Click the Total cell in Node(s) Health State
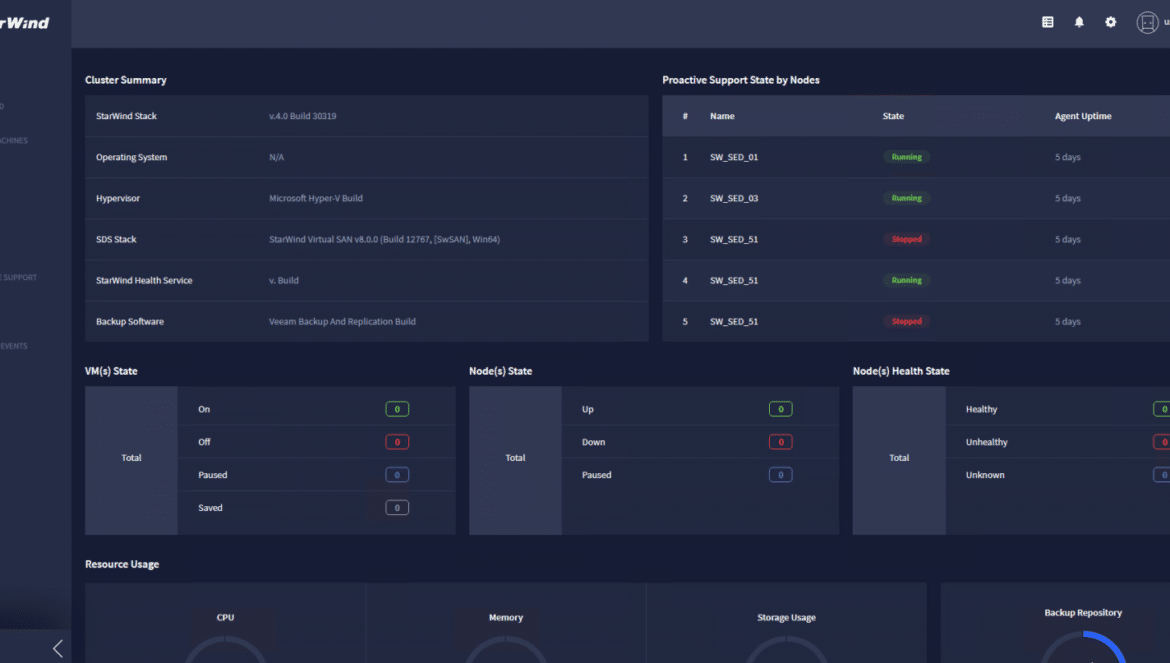This screenshot has height=663, width=1170. [899, 460]
